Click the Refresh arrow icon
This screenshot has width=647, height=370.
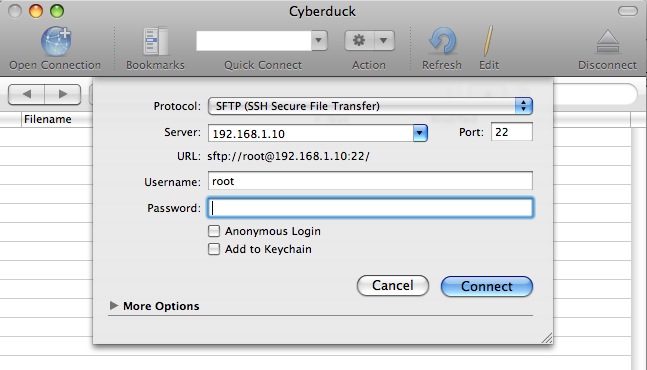tap(442, 41)
